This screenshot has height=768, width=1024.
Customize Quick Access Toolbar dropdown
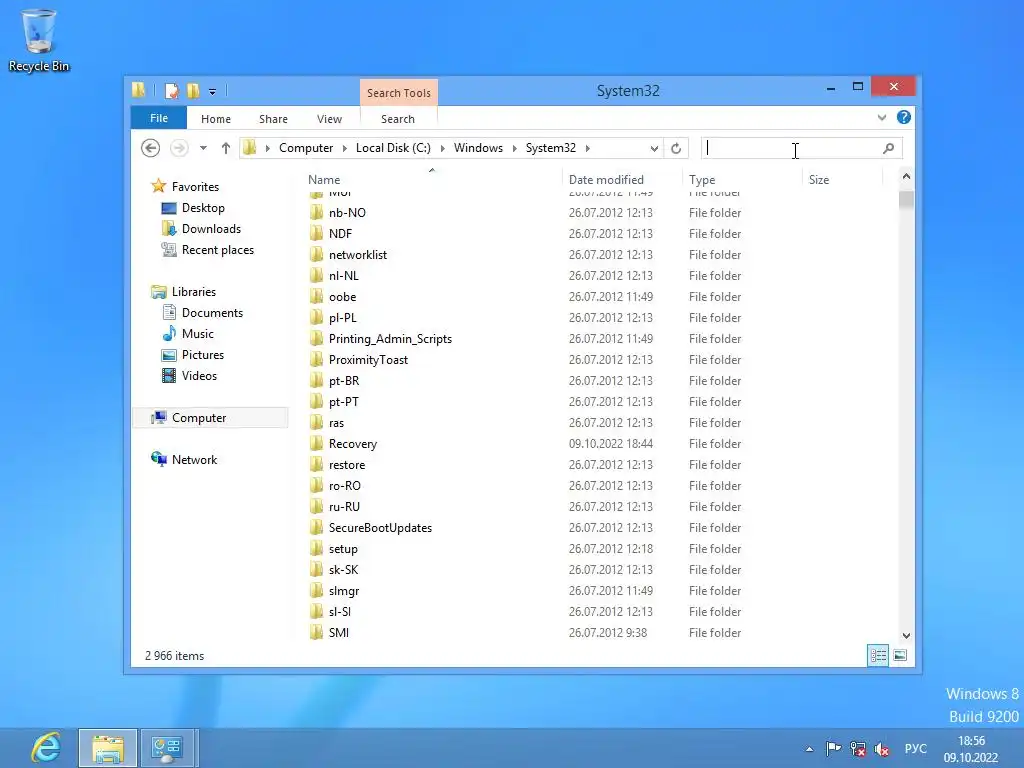coord(212,91)
